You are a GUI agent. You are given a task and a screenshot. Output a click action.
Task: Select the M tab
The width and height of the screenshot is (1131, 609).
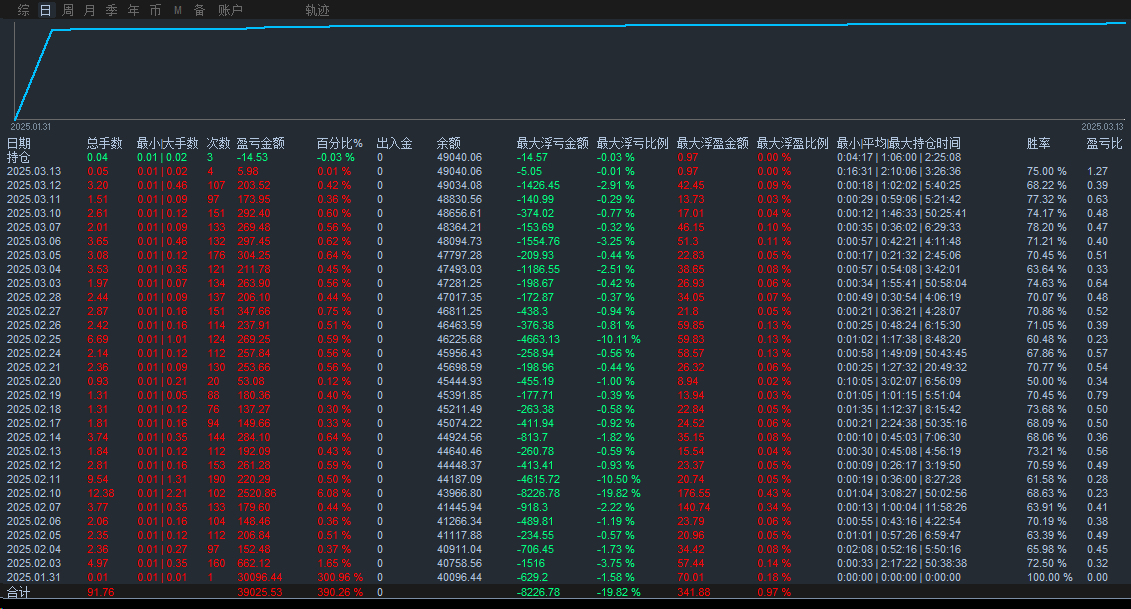click(x=177, y=10)
